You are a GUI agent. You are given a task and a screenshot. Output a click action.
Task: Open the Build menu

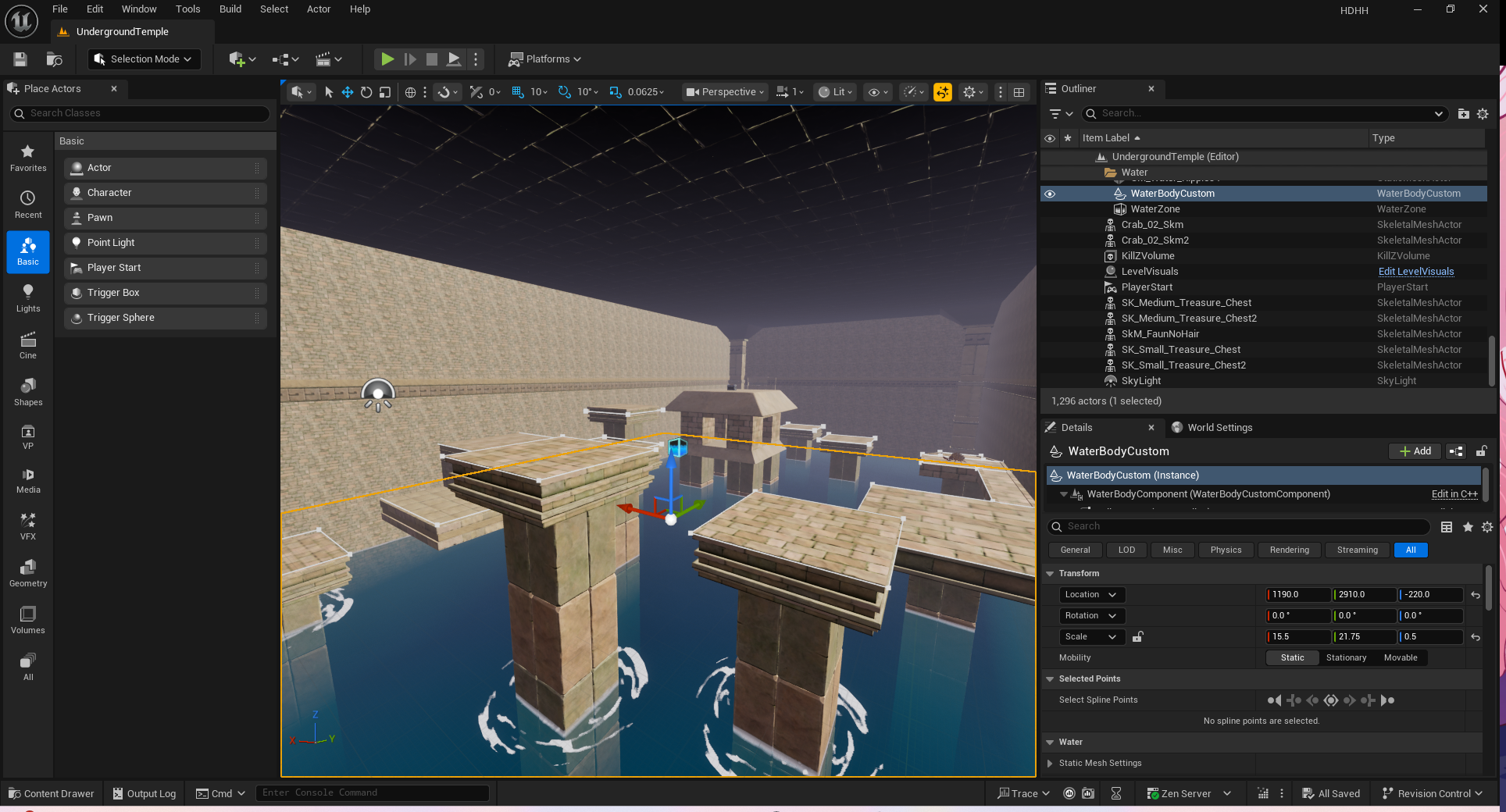[x=230, y=9]
